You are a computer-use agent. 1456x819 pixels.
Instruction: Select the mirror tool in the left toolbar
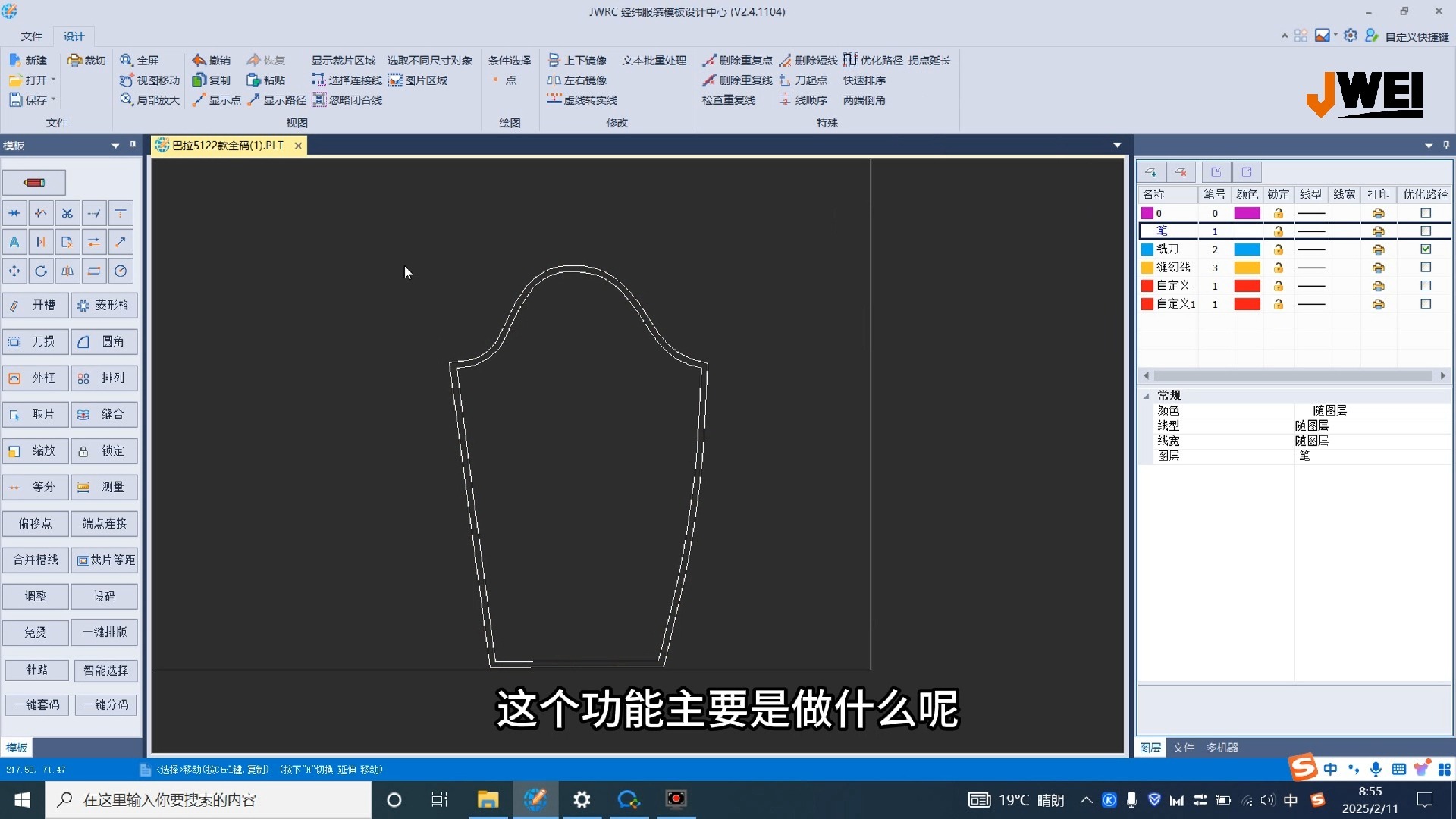pyautogui.click(x=67, y=271)
